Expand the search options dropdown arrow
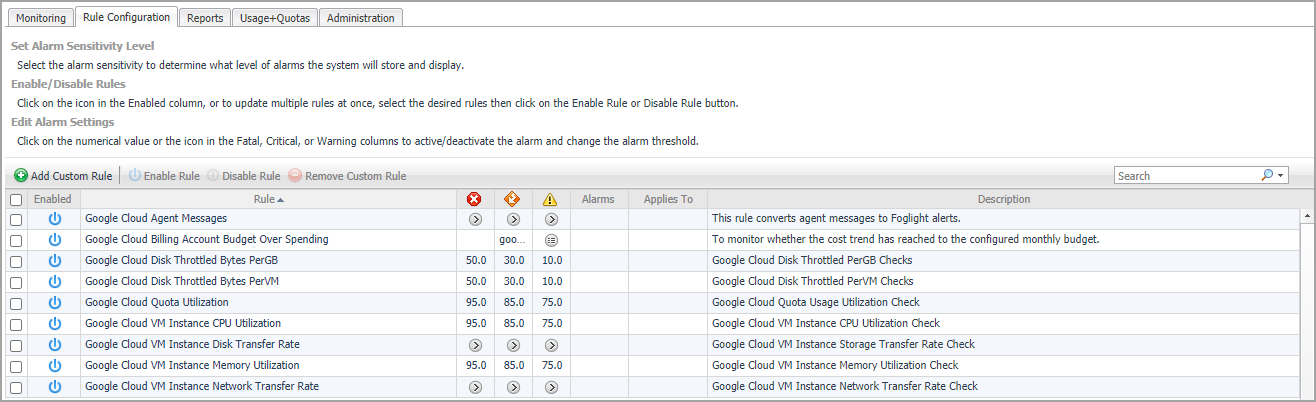Image resolution: width=1316 pixels, height=402 pixels. coord(1280,176)
